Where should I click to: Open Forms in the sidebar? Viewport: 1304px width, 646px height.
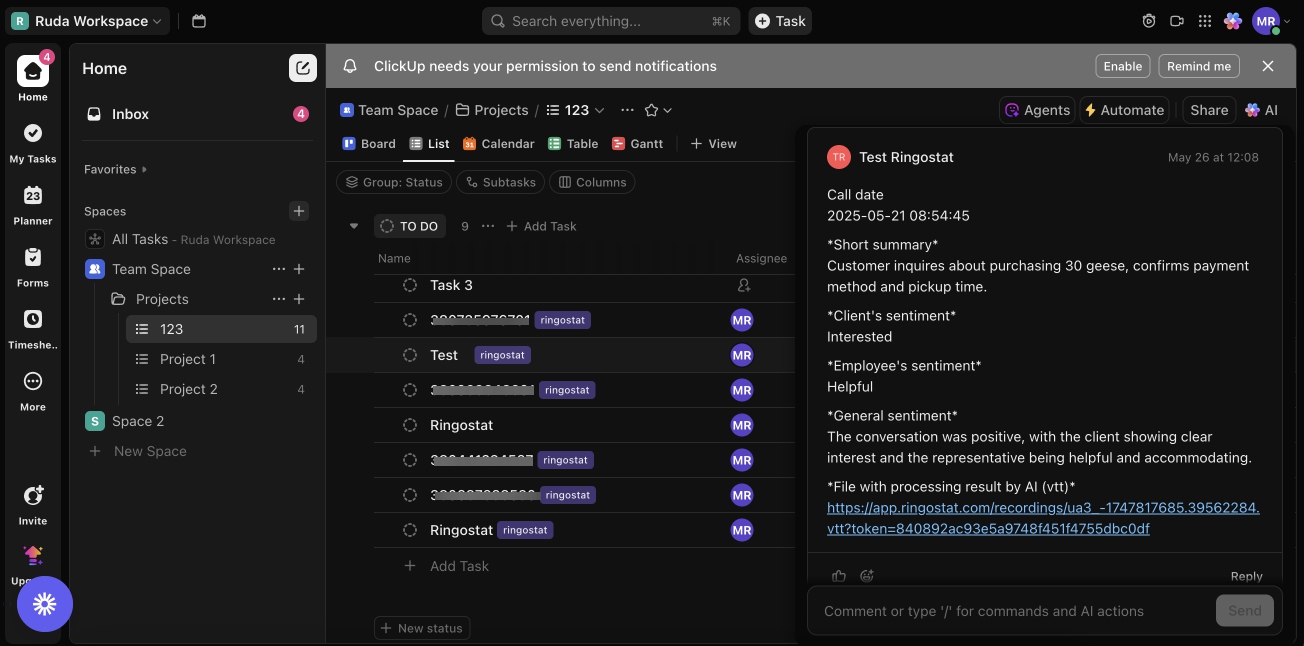pos(33,265)
